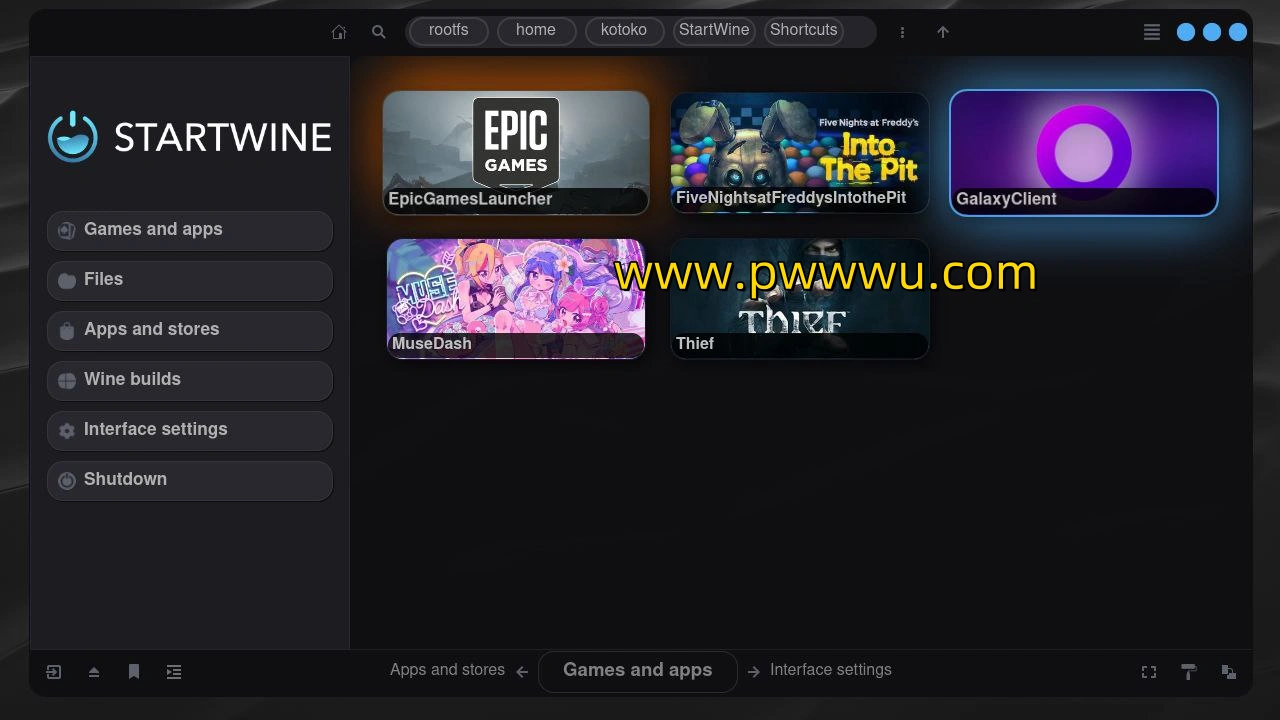1280x720 pixels.
Task: Select the kotoko breadcrumb
Action: [x=624, y=31]
